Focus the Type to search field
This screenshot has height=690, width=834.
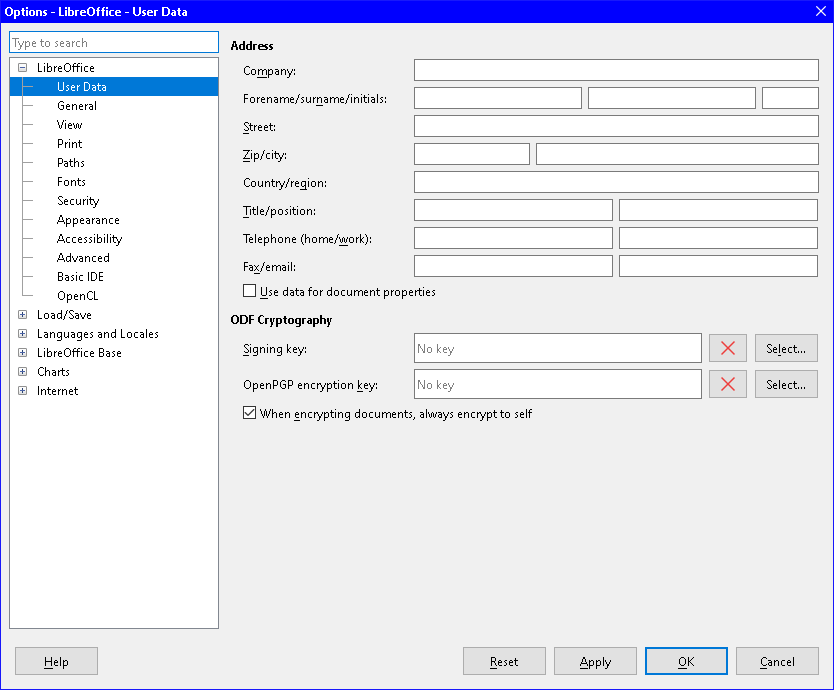tap(114, 43)
